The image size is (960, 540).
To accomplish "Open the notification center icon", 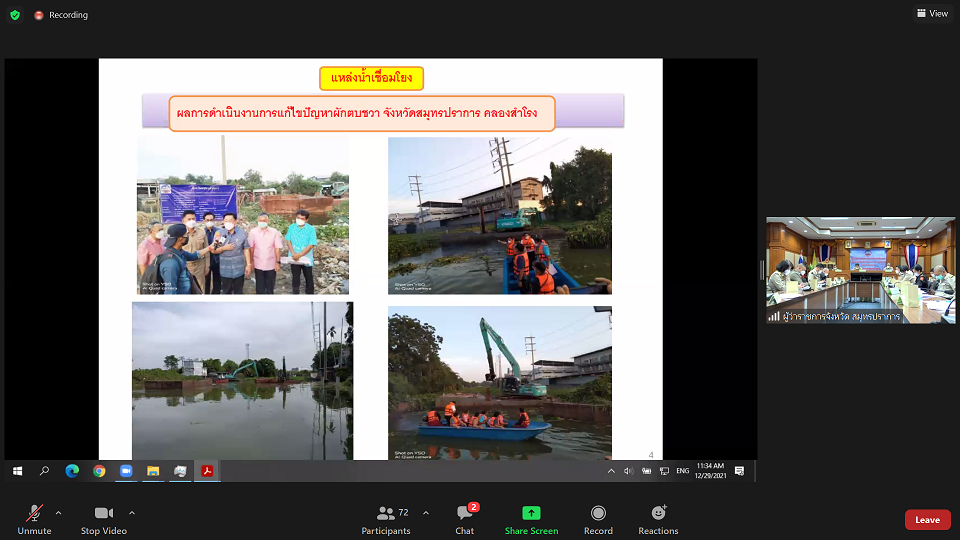I will [x=740, y=471].
